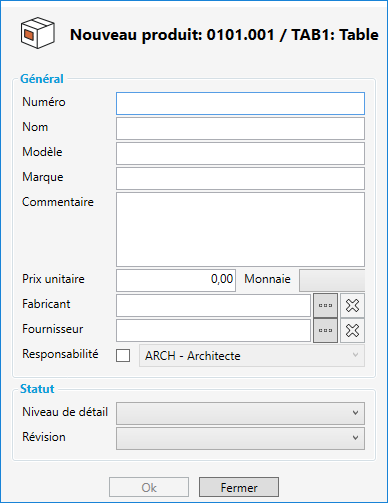The width and height of the screenshot is (388, 503).
Task: Click the Prix unitaire value field
Action: click(176, 280)
